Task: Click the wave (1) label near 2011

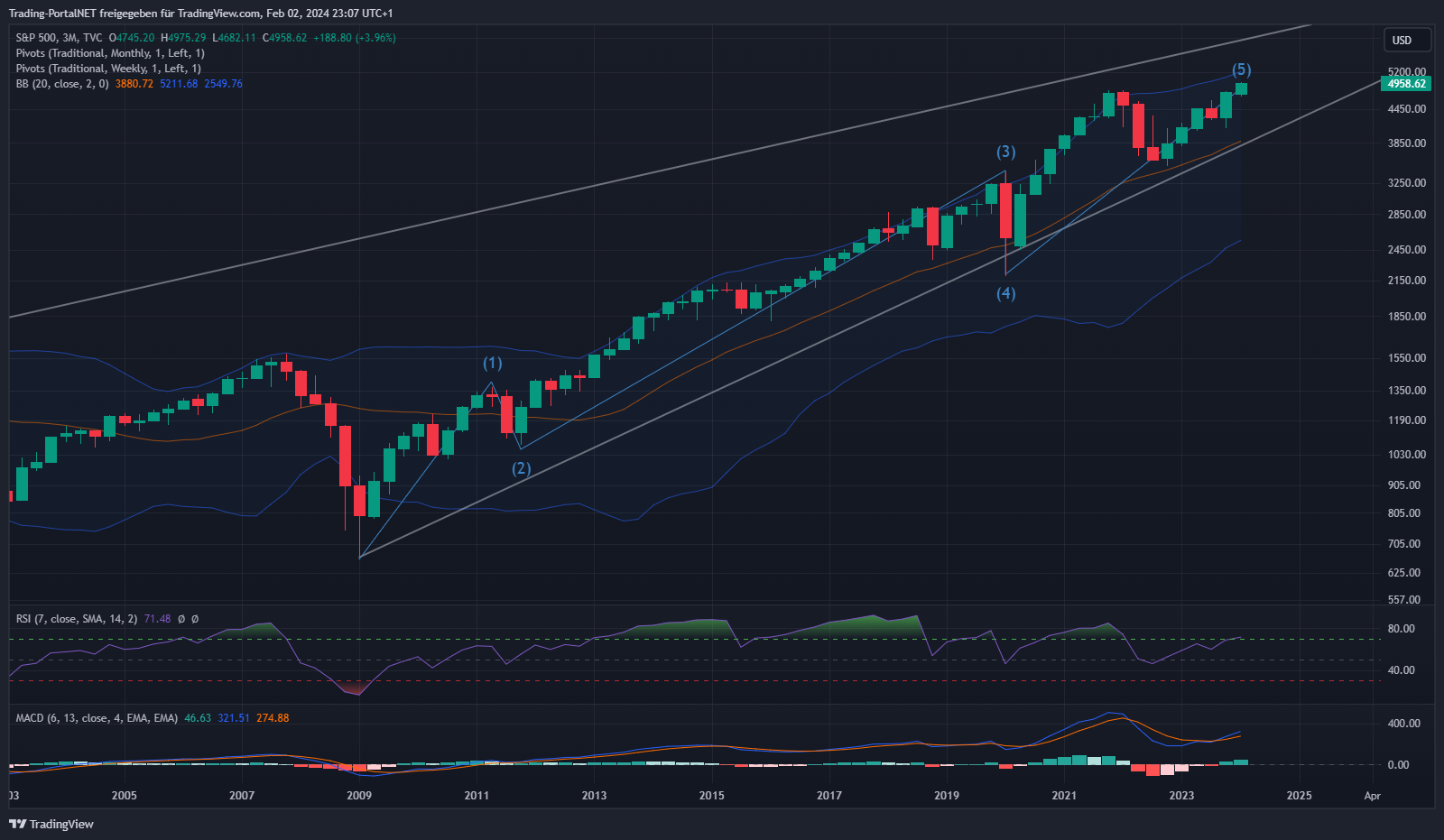Action: (492, 363)
